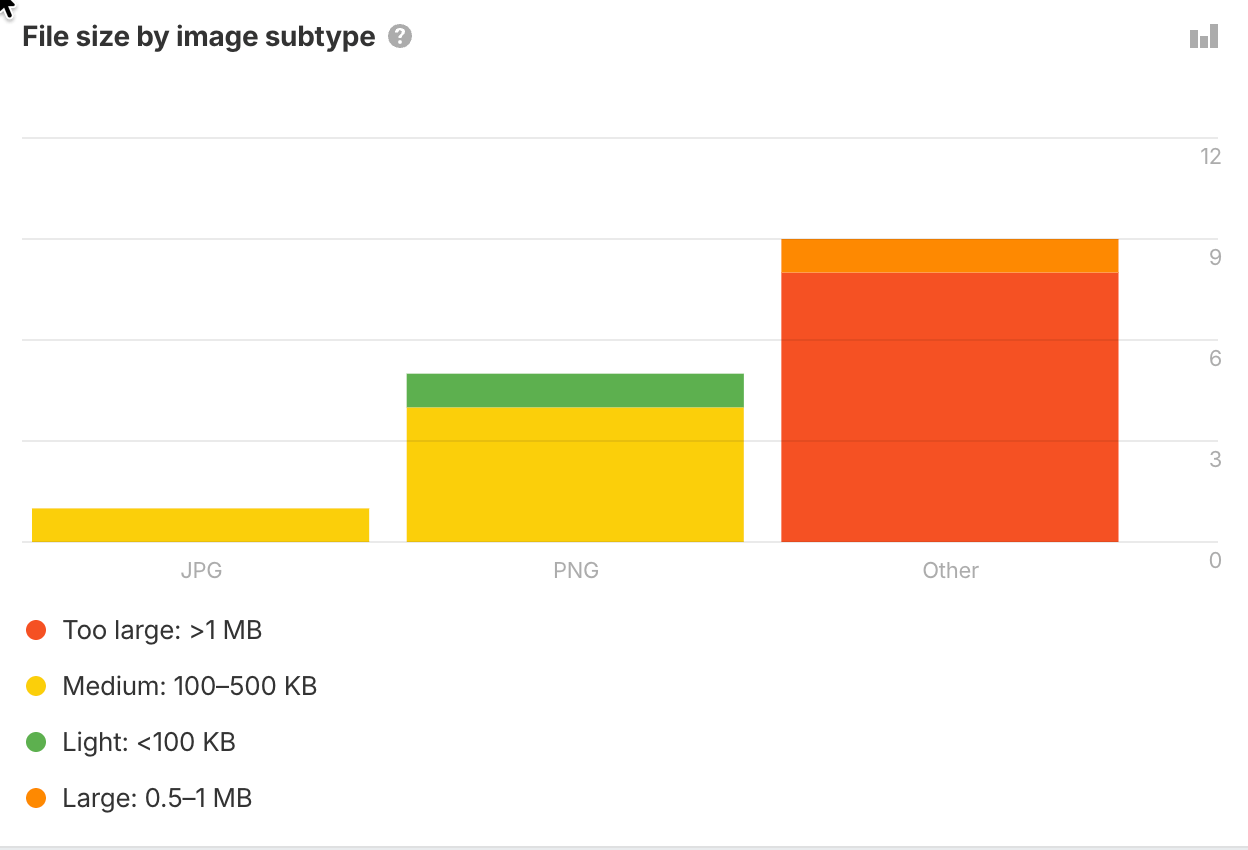Screen dimensions: 1248x850
Task: Click the red segment of Other bar
Action: click(949, 407)
